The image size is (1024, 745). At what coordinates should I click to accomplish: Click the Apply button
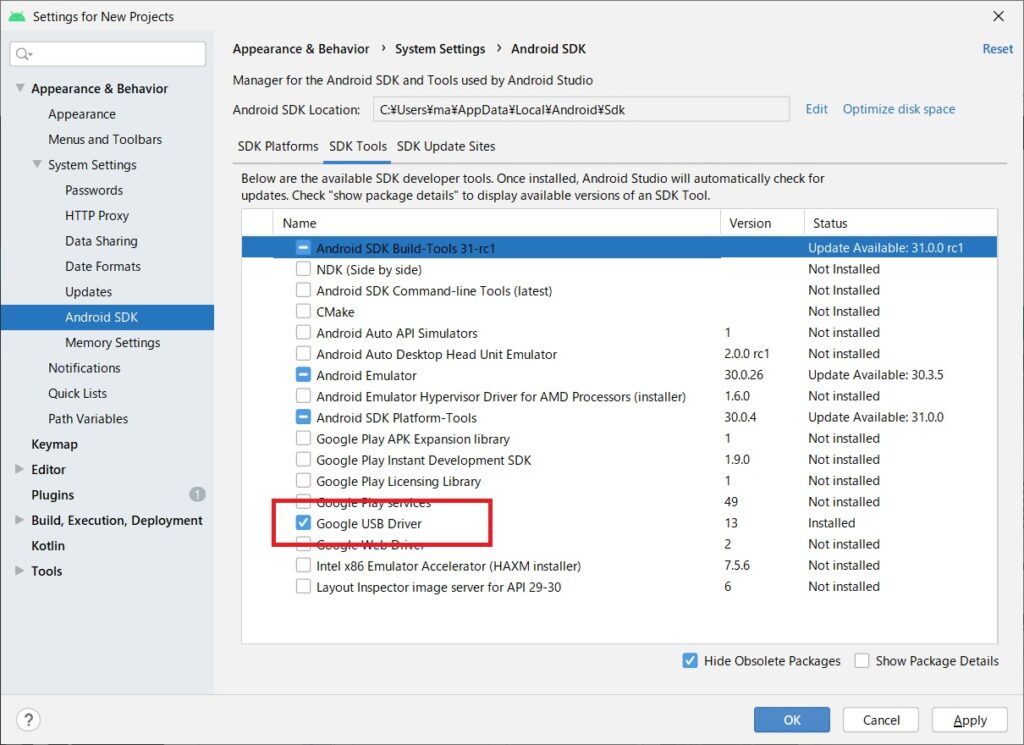point(970,720)
